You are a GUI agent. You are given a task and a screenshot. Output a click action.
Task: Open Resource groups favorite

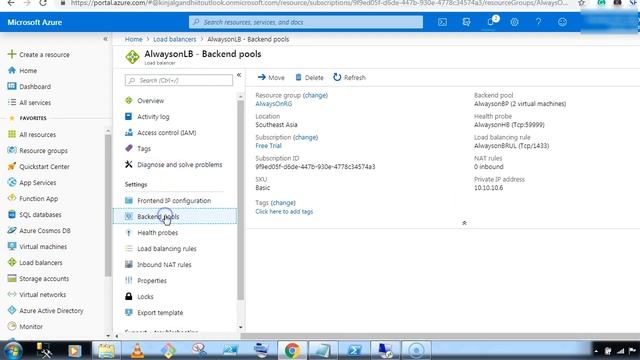38,150
